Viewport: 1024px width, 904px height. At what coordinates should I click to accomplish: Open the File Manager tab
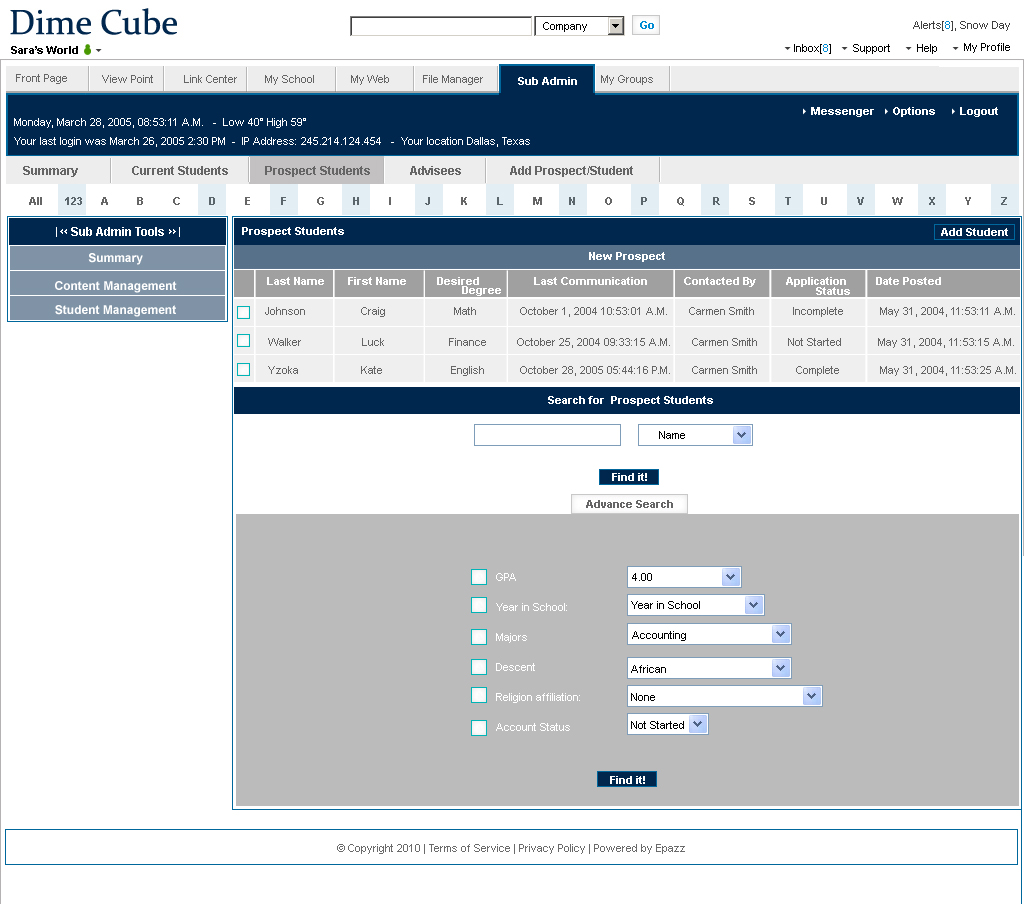click(x=452, y=79)
